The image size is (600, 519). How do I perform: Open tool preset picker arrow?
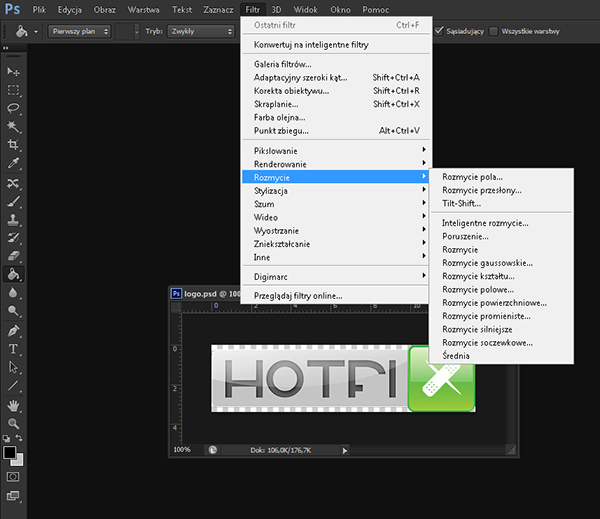[36, 32]
